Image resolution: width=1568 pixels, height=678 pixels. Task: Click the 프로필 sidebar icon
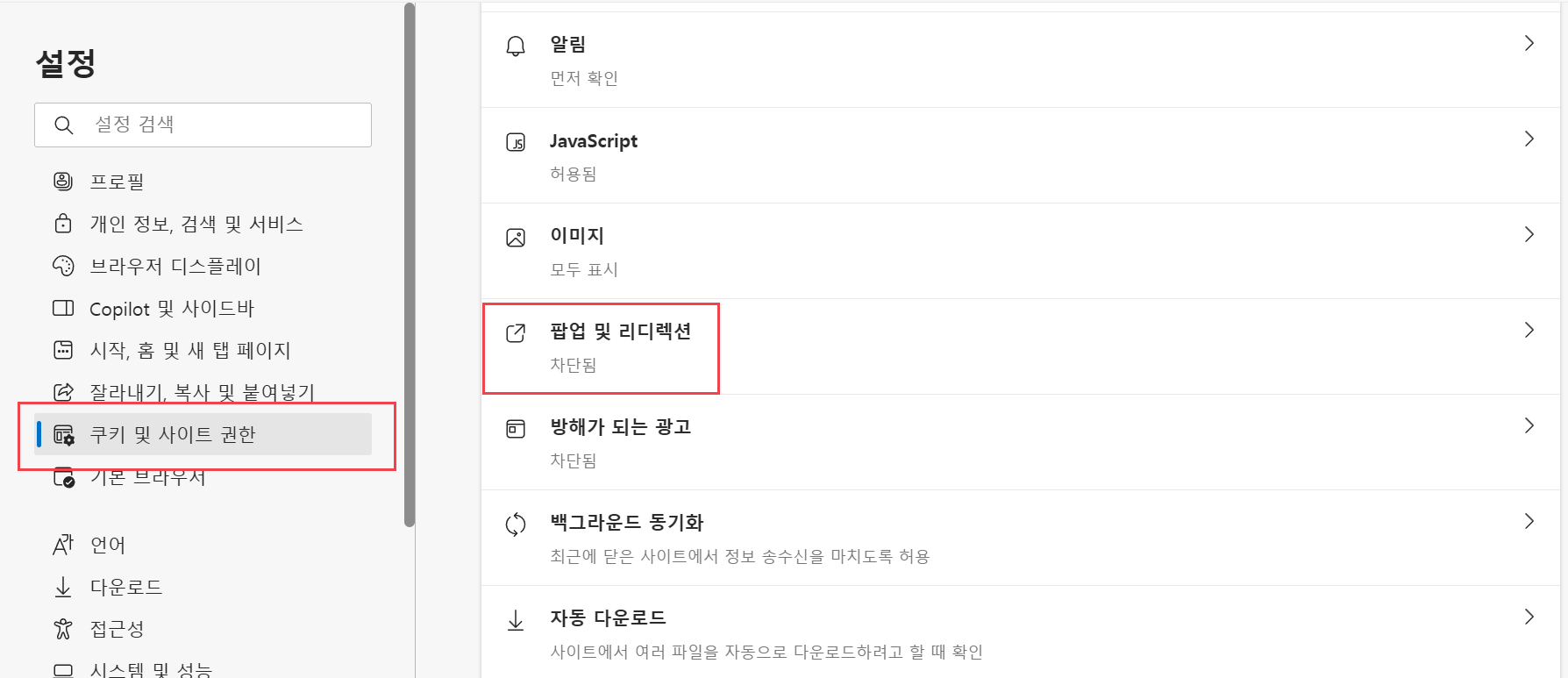pos(63,181)
